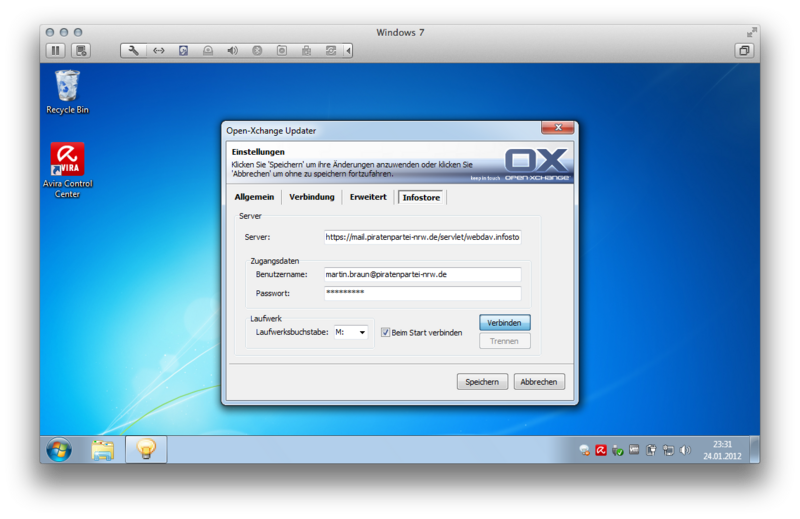Open Windows Explorer from the taskbar
This screenshot has width=800, height=519.
[103, 450]
